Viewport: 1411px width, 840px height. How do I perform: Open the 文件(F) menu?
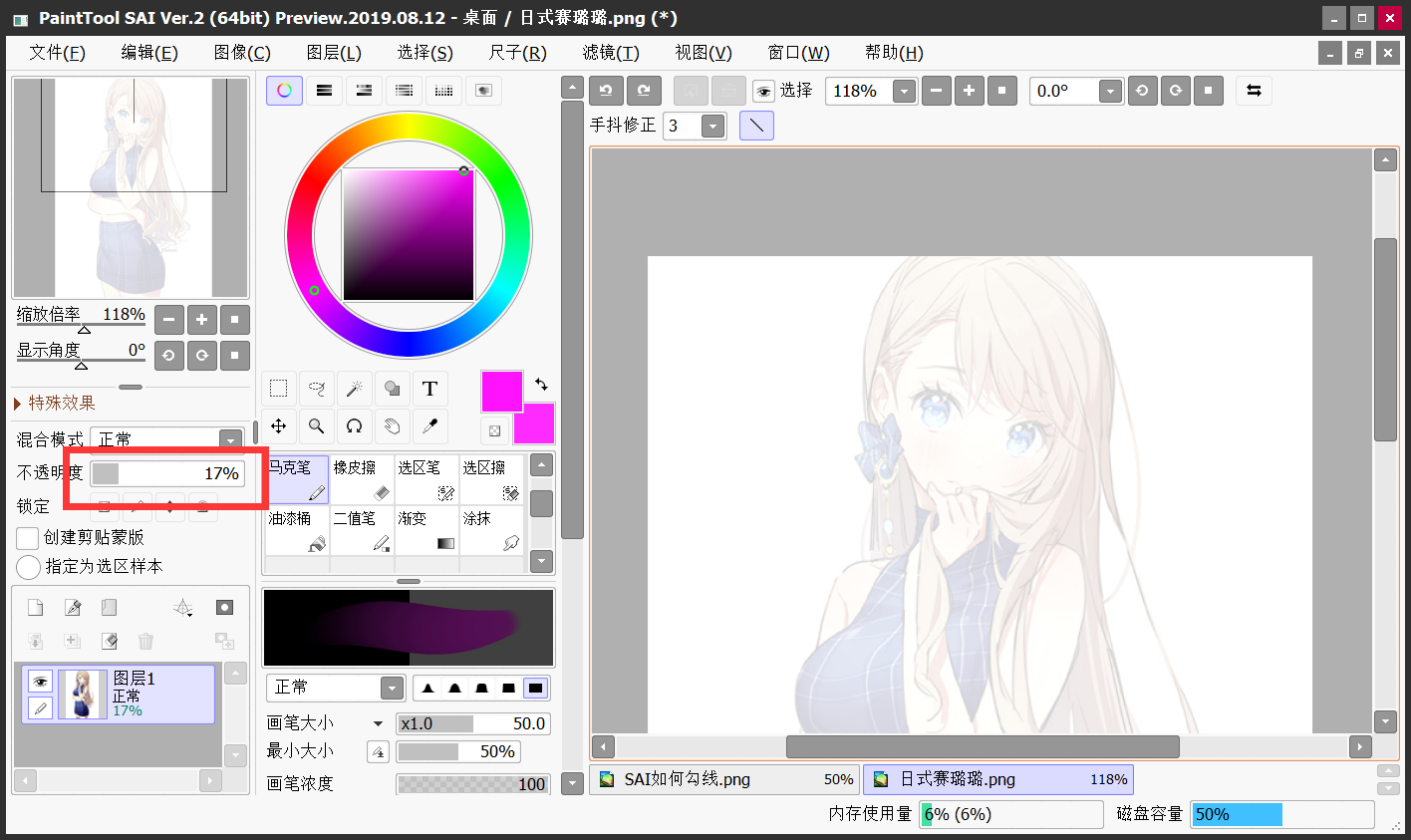[x=57, y=53]
